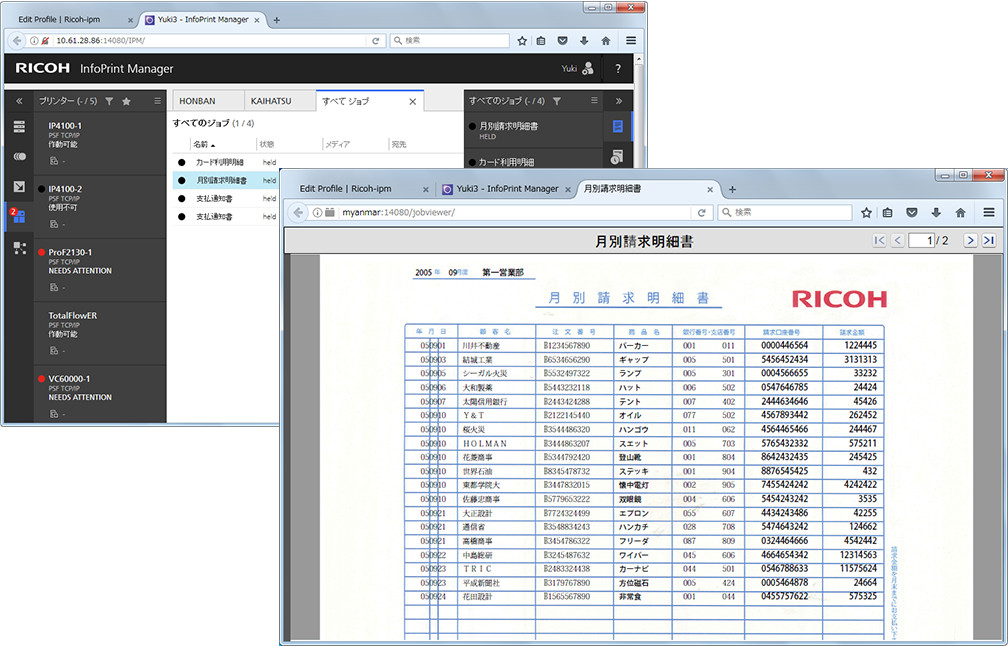Open the Yuki user account icon
The width and height of the screenshot is (1008, 646).
(x=588, y=68)
